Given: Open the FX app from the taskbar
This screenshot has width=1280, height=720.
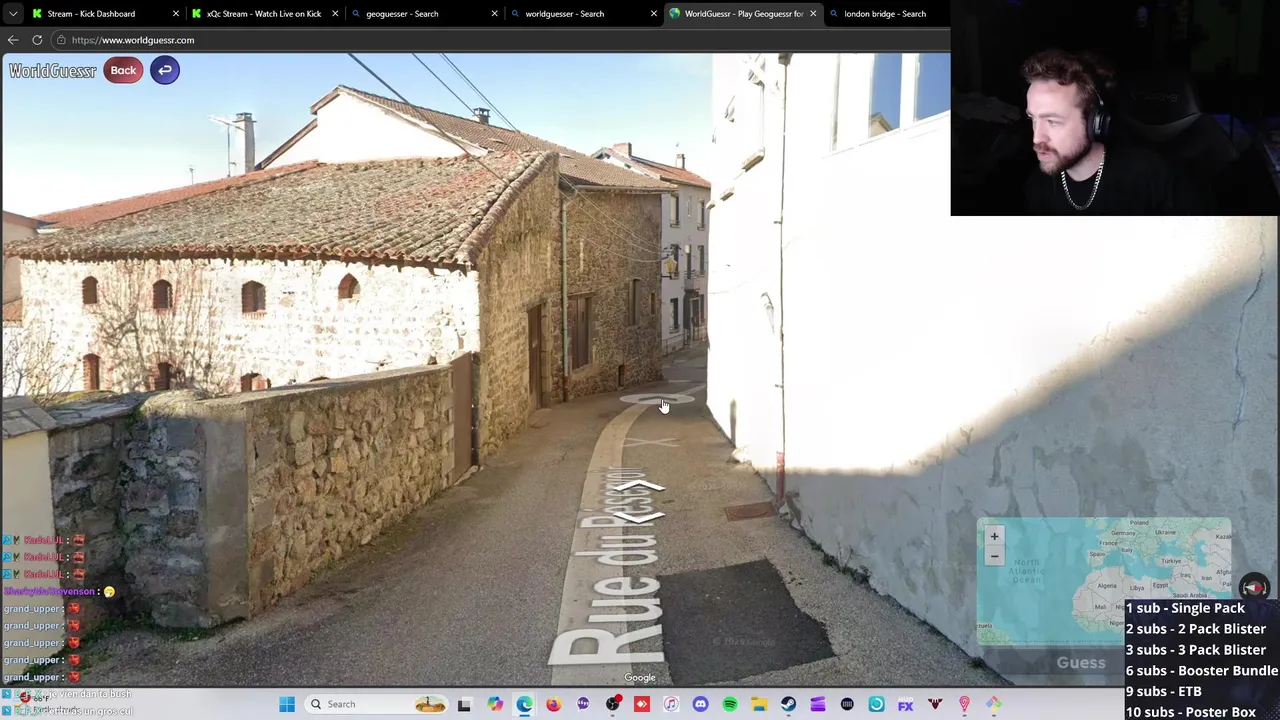Looking at the screenshot, I should (x=906, y=704).
